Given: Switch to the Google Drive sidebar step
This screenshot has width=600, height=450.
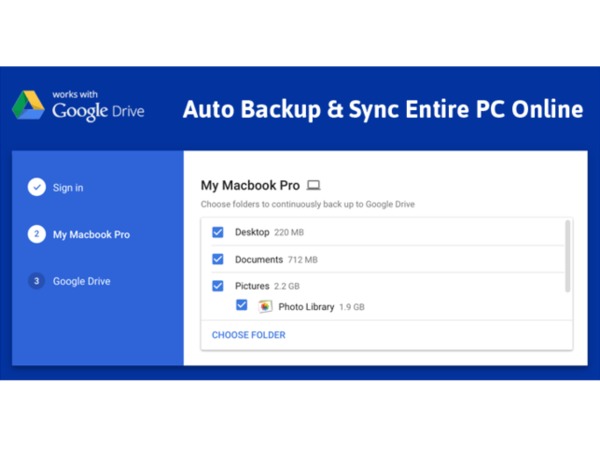Looking at the screenshot, I should pyautogui.click(x=81, y=281).
